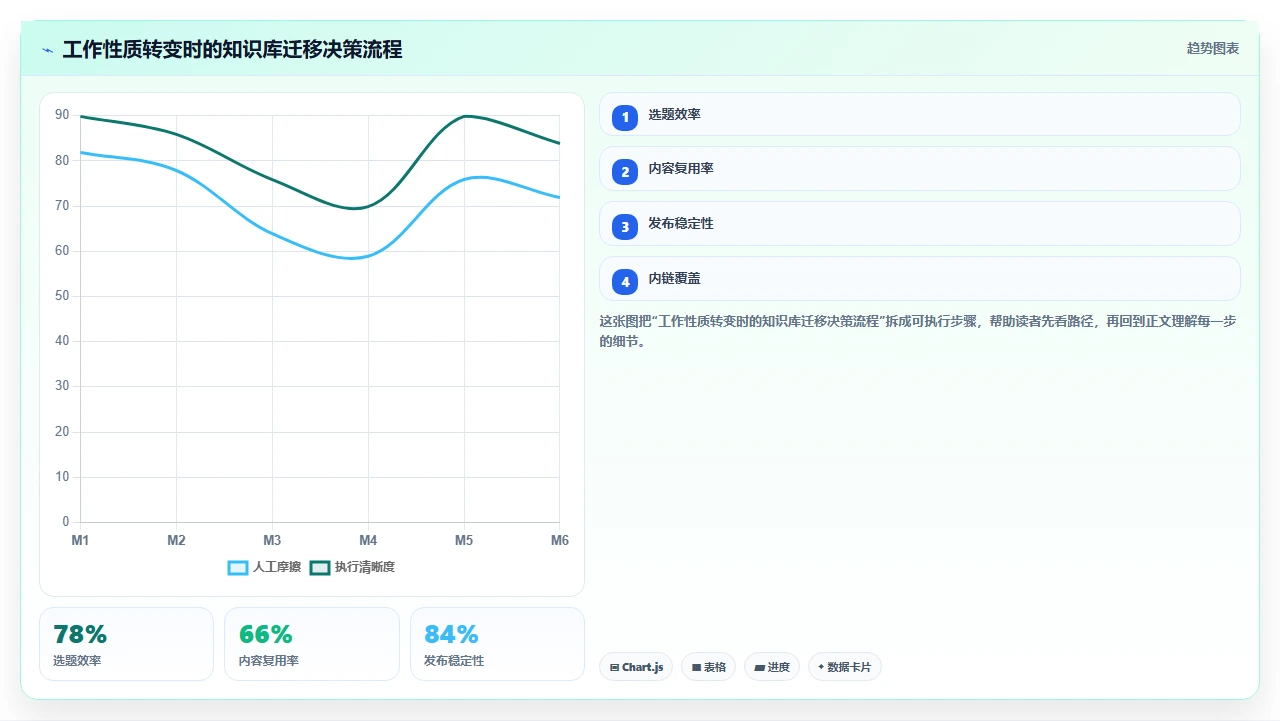Select step badge number 2

click(x=625, y=172)
